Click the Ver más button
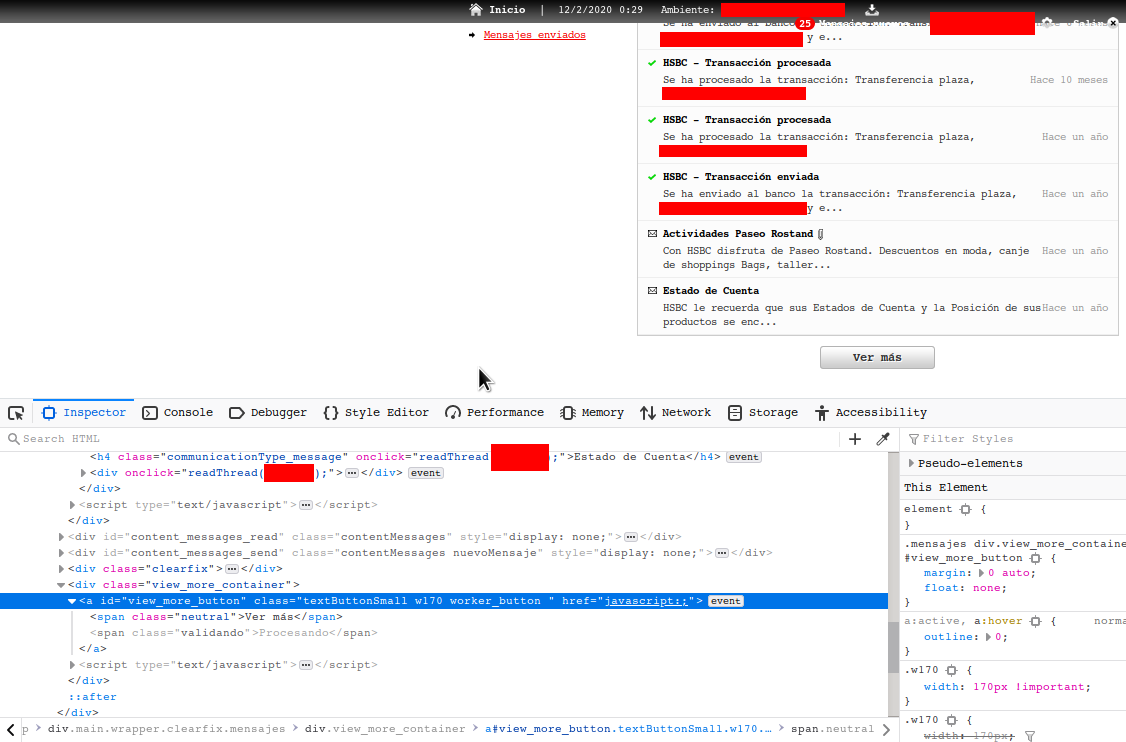1126x742 pixels. 877,357
